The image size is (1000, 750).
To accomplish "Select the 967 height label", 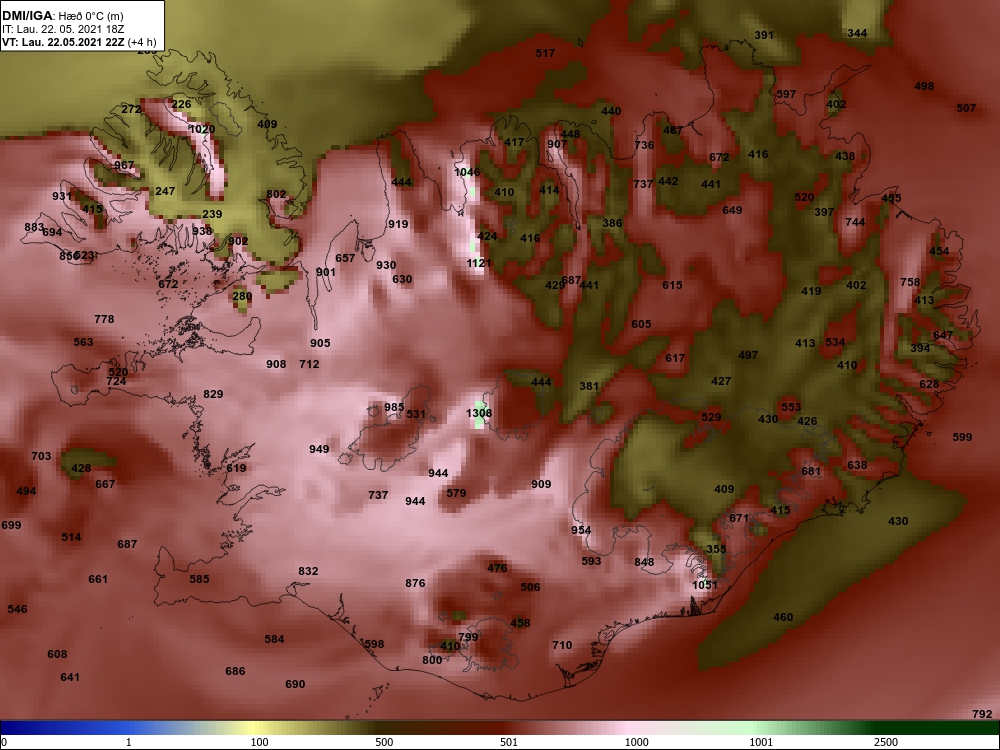I will pyautogui.click(x=124, y=165).
